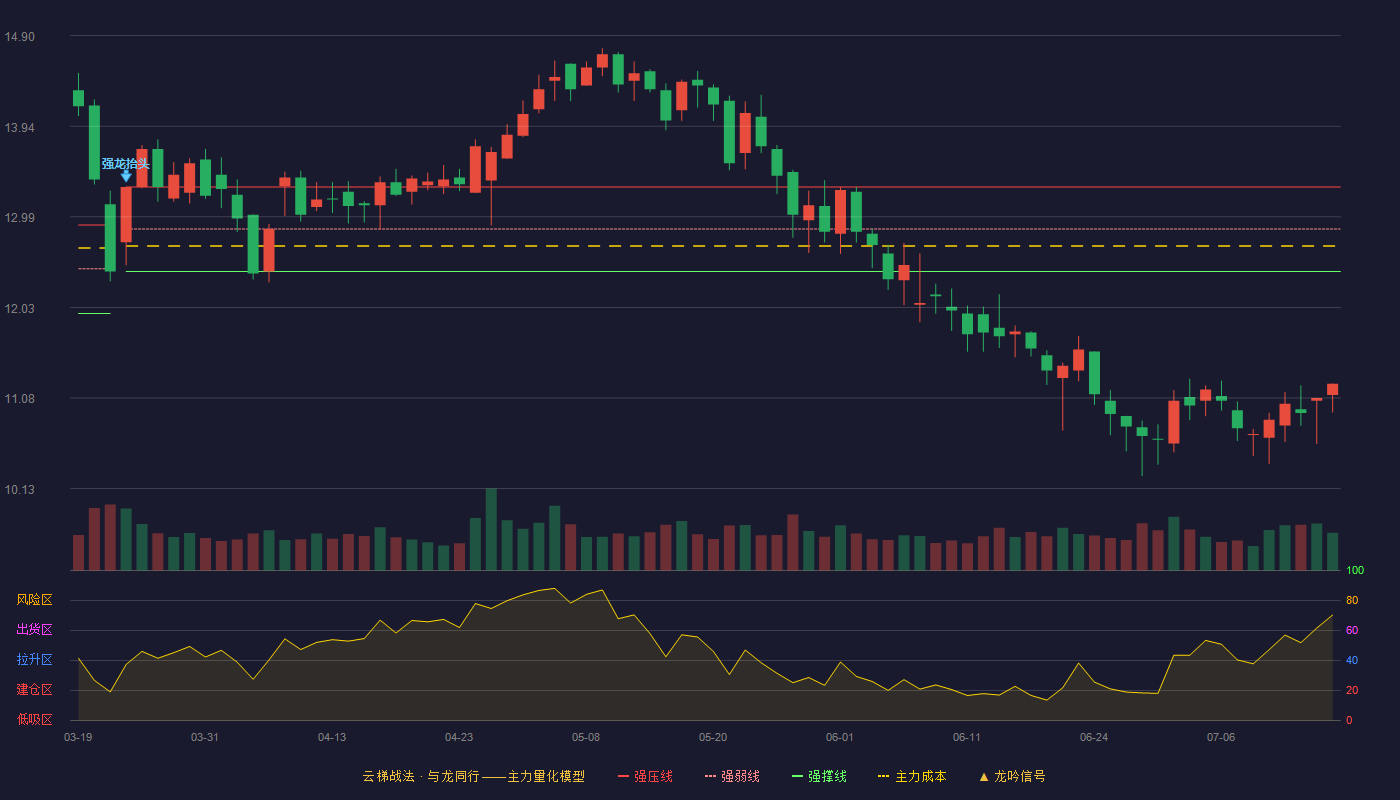
Task: Click the 03-19 date axis label
Action: (x=78, y=737)
